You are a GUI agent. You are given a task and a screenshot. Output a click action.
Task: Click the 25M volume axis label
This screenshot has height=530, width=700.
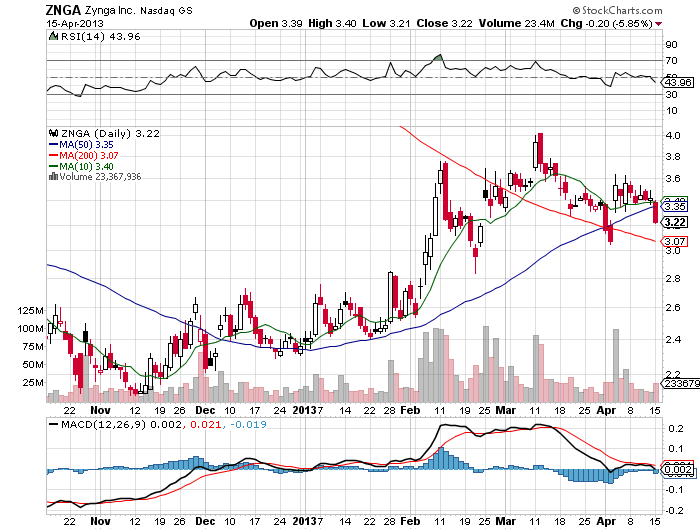click(x=33, y=383)
